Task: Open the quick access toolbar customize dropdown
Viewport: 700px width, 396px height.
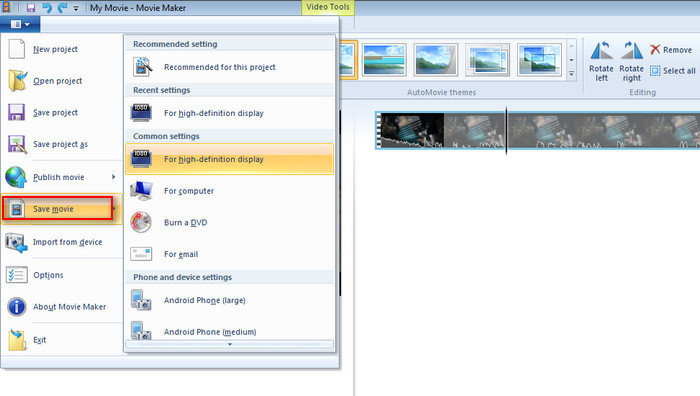Action: 76,8
